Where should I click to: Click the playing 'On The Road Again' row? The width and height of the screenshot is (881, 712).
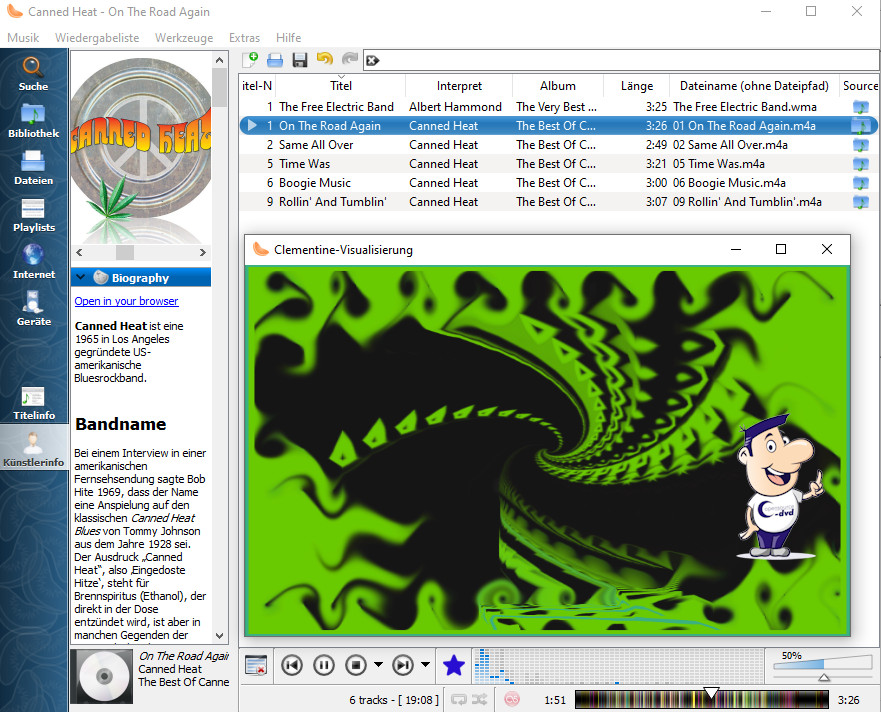[558, 126]
